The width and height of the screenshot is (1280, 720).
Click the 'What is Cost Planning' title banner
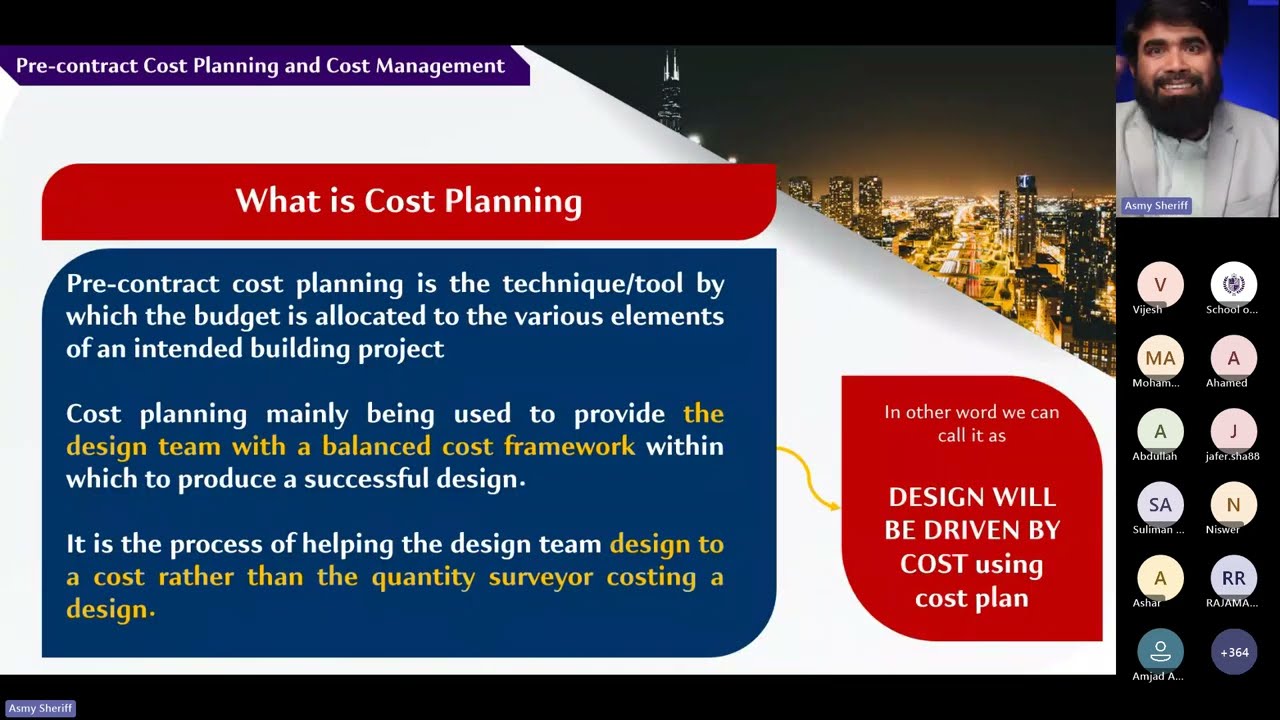408,201
